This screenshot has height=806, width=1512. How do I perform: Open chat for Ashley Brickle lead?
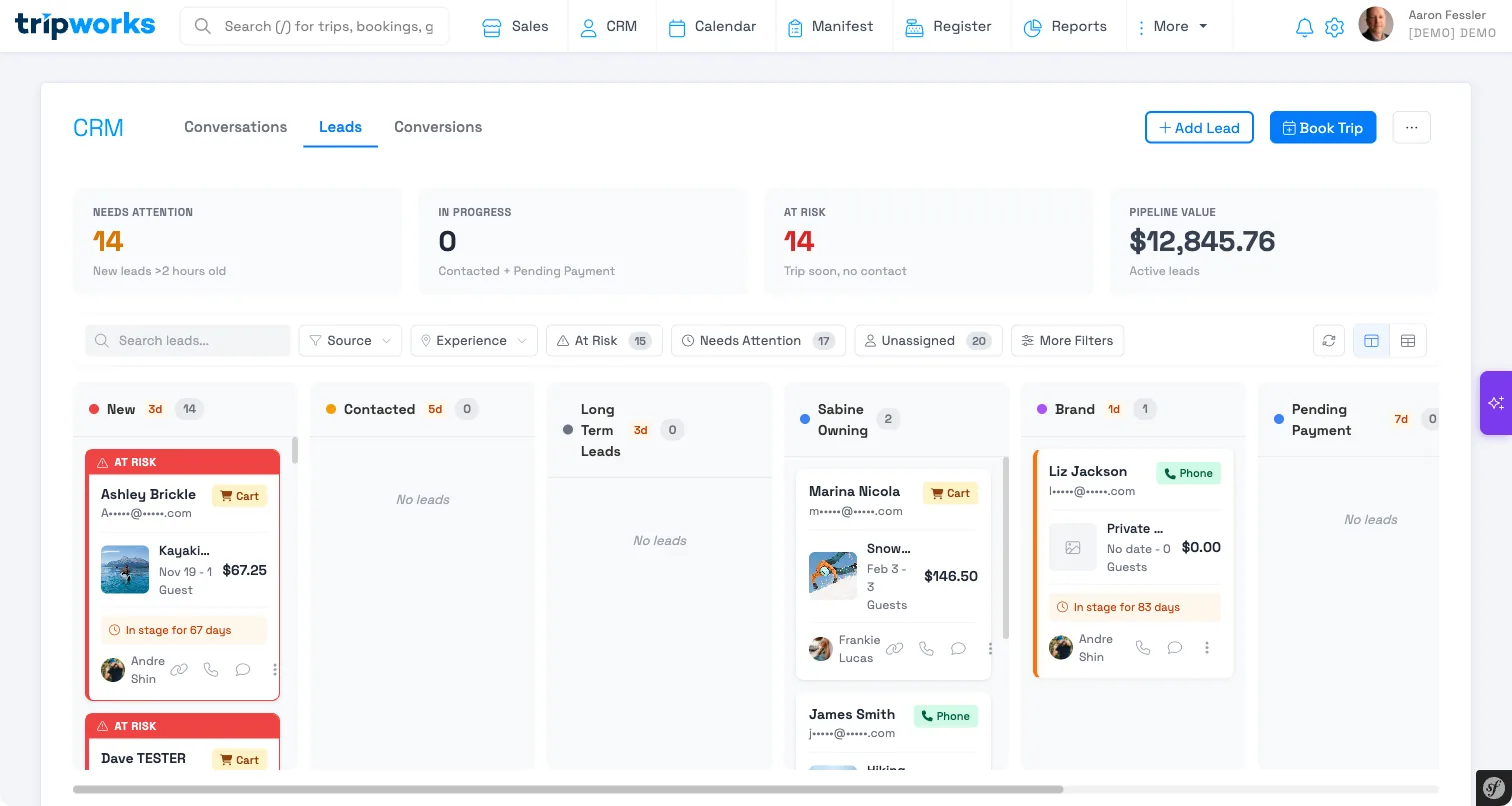[243, 670]
